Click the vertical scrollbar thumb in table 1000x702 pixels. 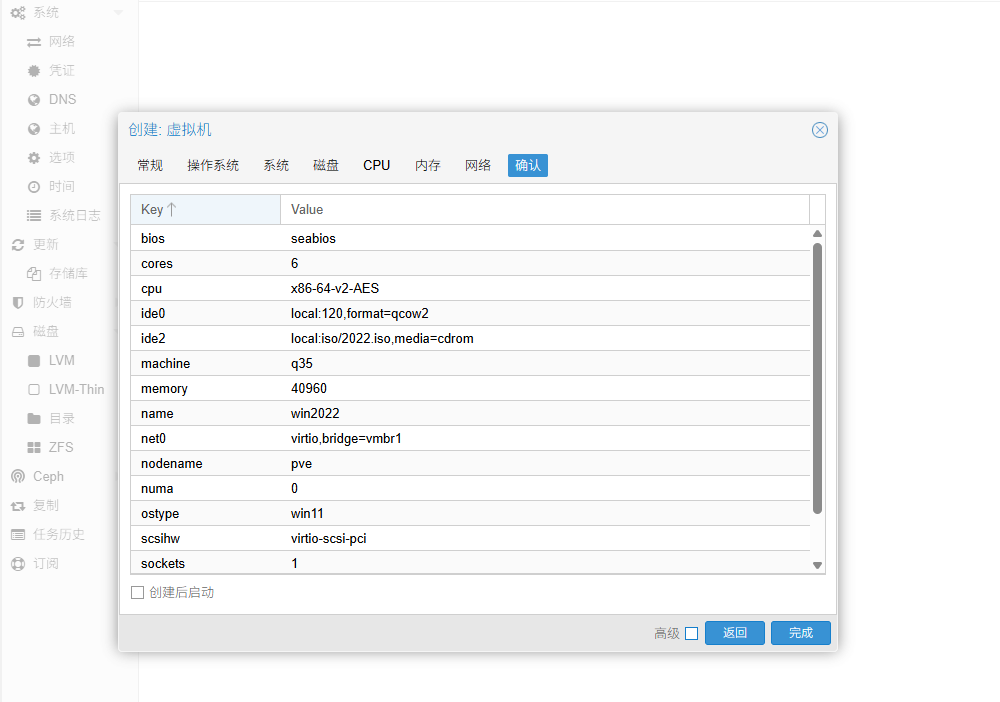pos(817,378)
